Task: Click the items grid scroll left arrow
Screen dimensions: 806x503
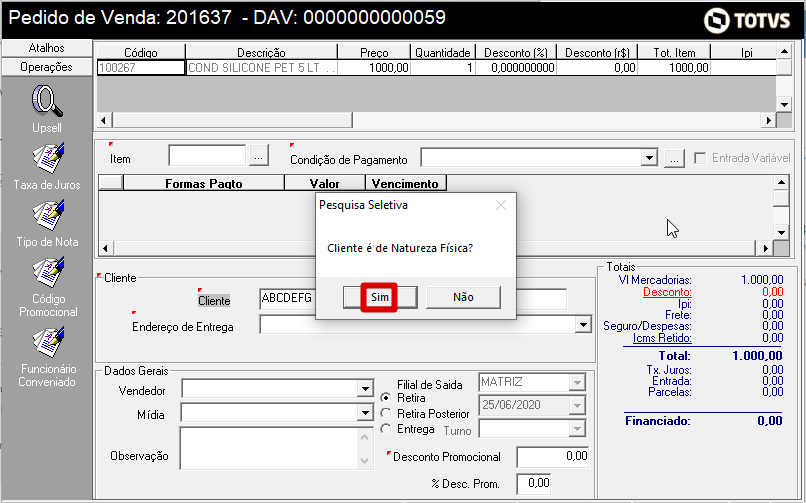Action: (104, 121)
